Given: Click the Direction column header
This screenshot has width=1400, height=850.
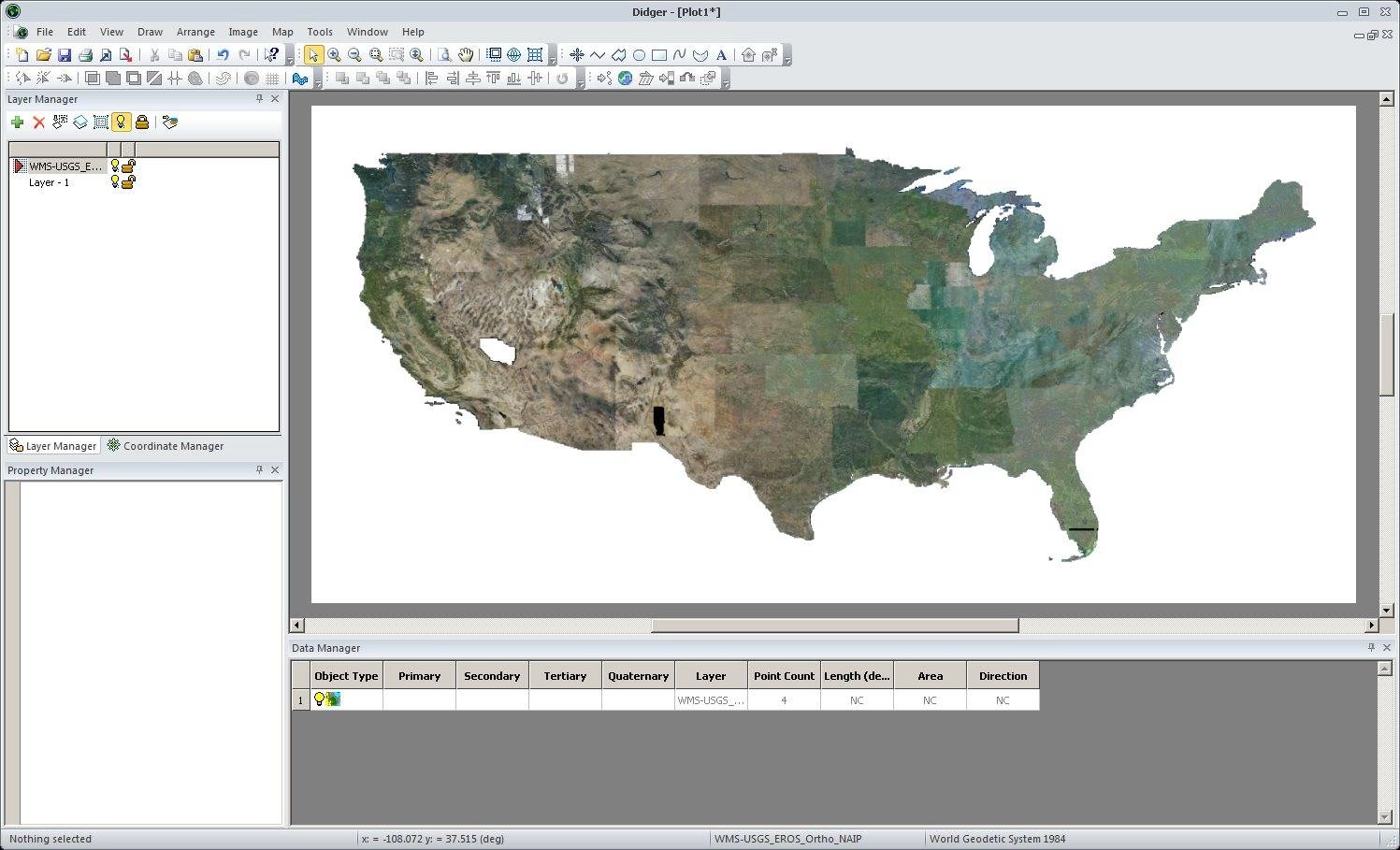Looking at the screenshot, I should pyautogui.click(x=1003, y=676).
